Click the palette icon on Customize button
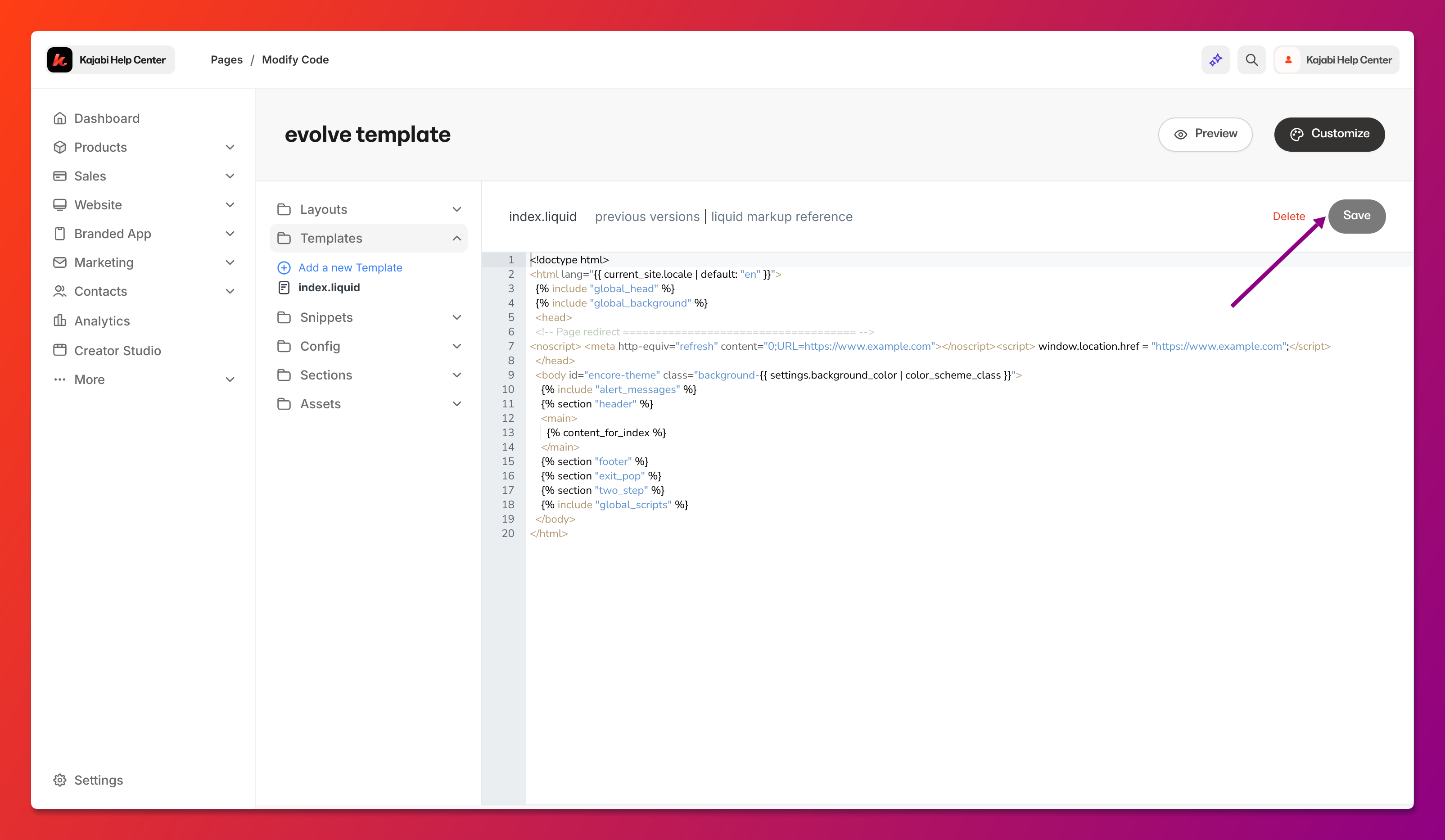Screen dimensions: 1445x840 (x=1296, y=134)
